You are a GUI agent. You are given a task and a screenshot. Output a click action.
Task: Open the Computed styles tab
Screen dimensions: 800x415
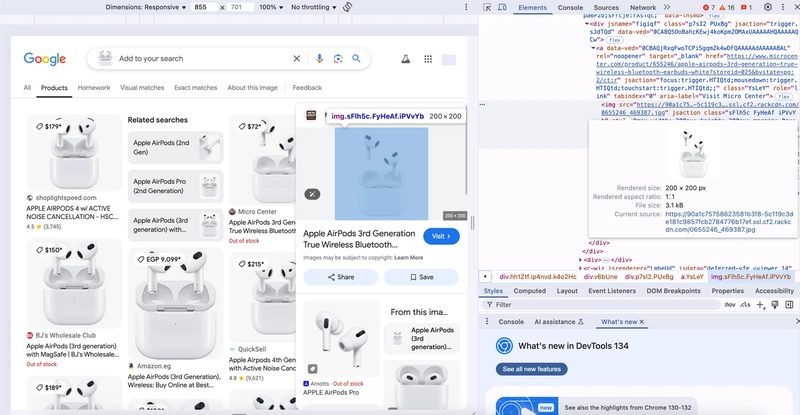pyautogui.click(x=530, y=291)
